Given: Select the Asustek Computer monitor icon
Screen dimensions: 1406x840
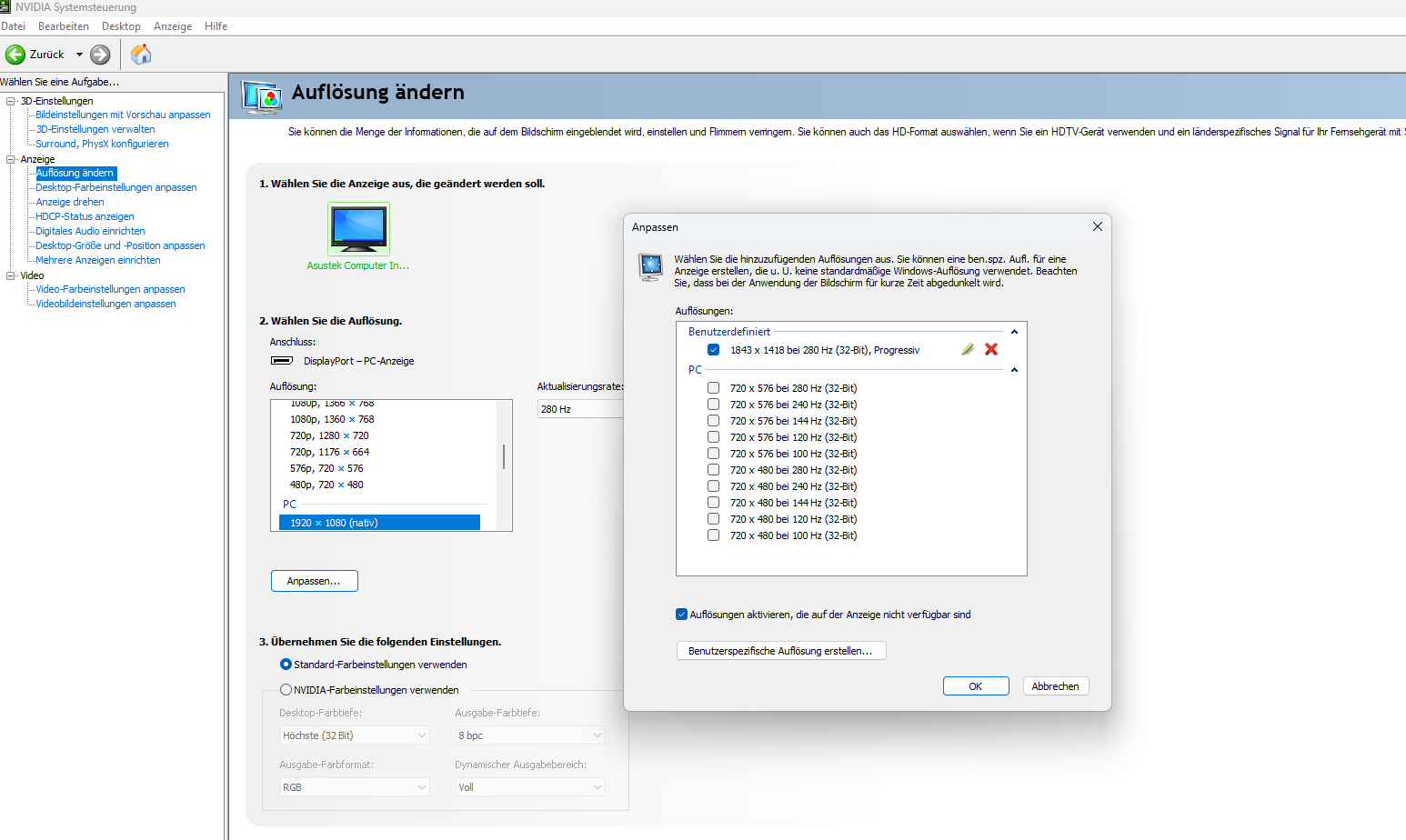Looking at the screenshot, I should point(358,228).
